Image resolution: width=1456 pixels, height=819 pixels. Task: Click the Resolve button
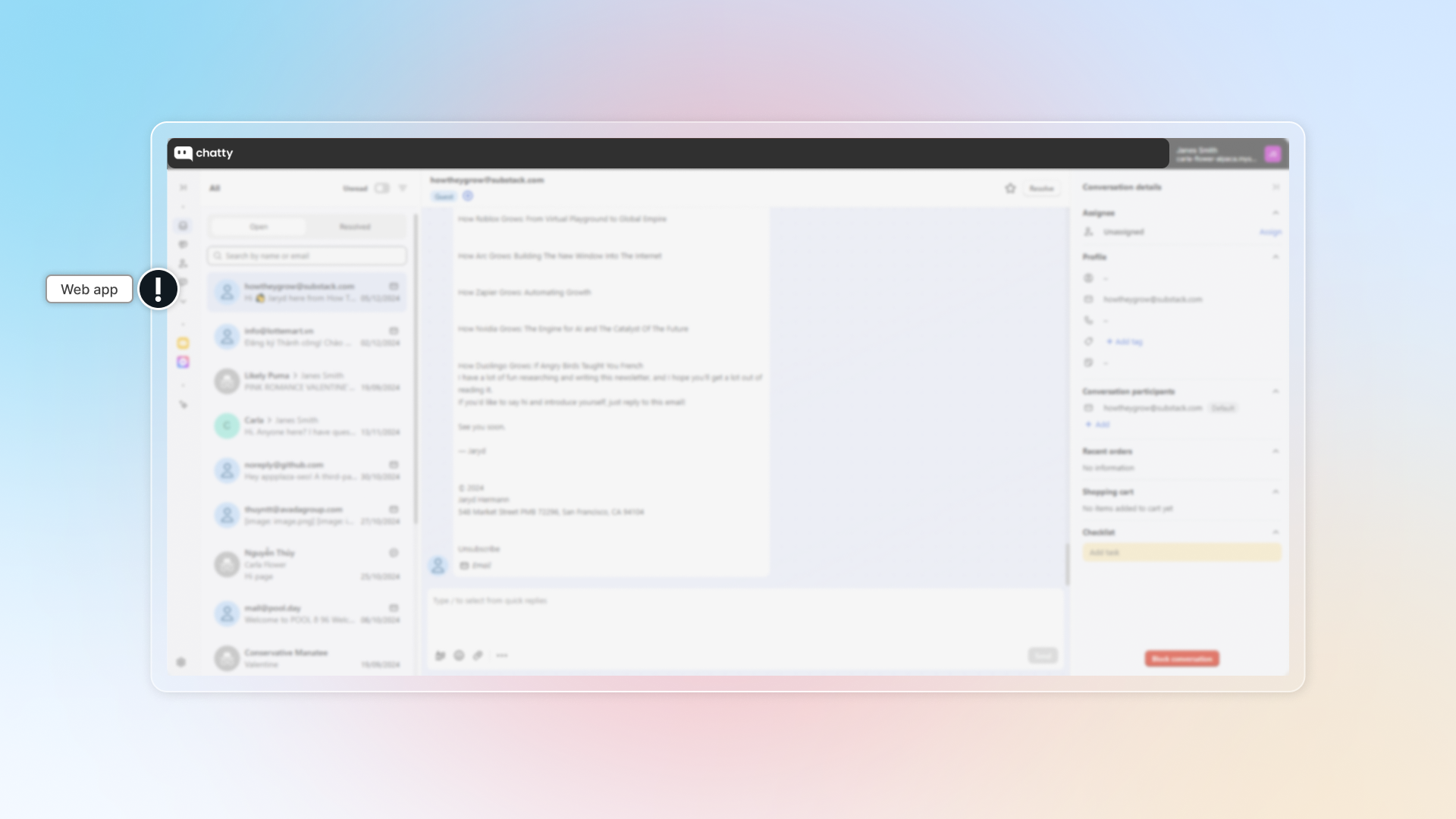tap(1041, 188)
